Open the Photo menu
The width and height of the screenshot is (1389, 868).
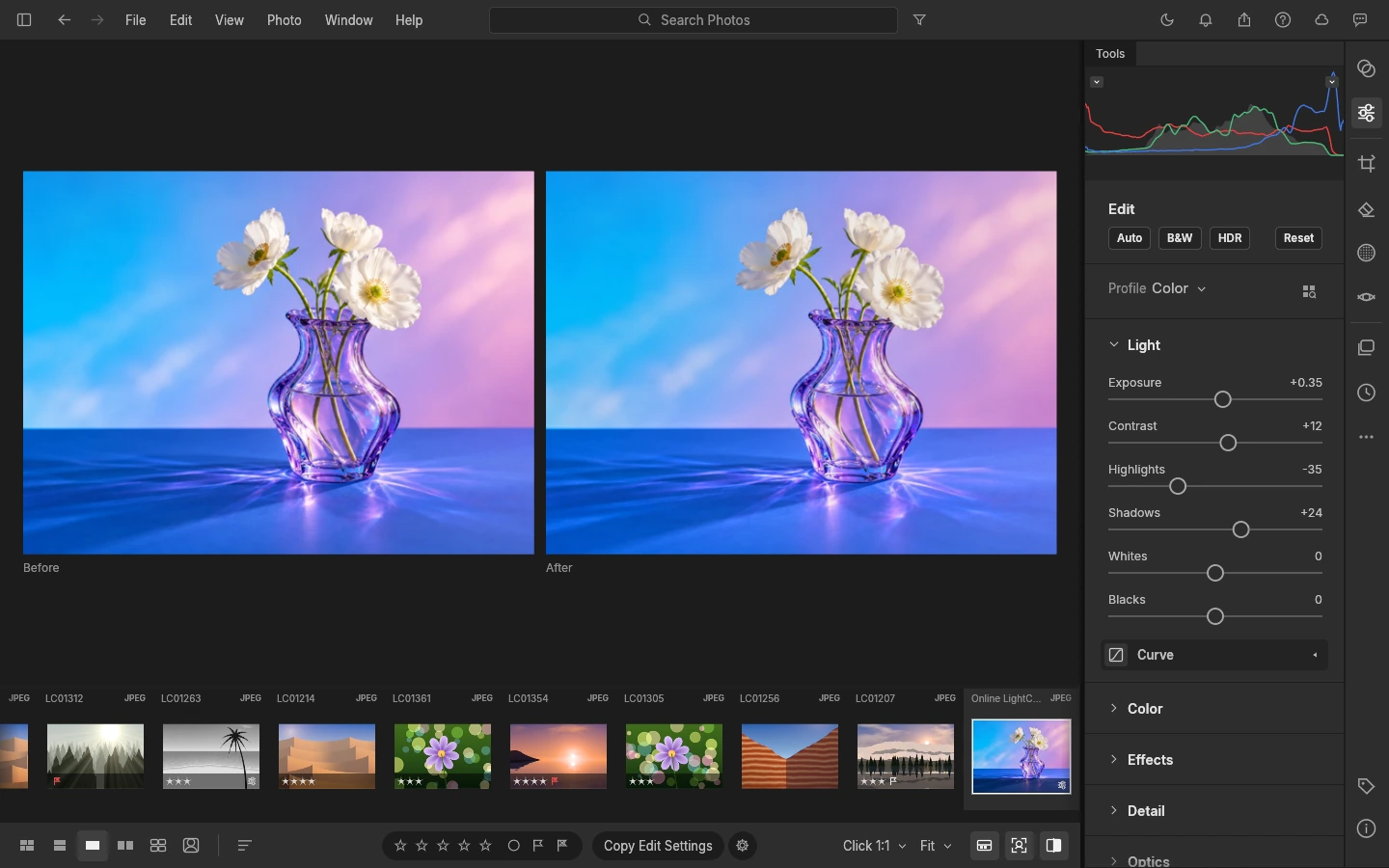(x=285, y=19)
